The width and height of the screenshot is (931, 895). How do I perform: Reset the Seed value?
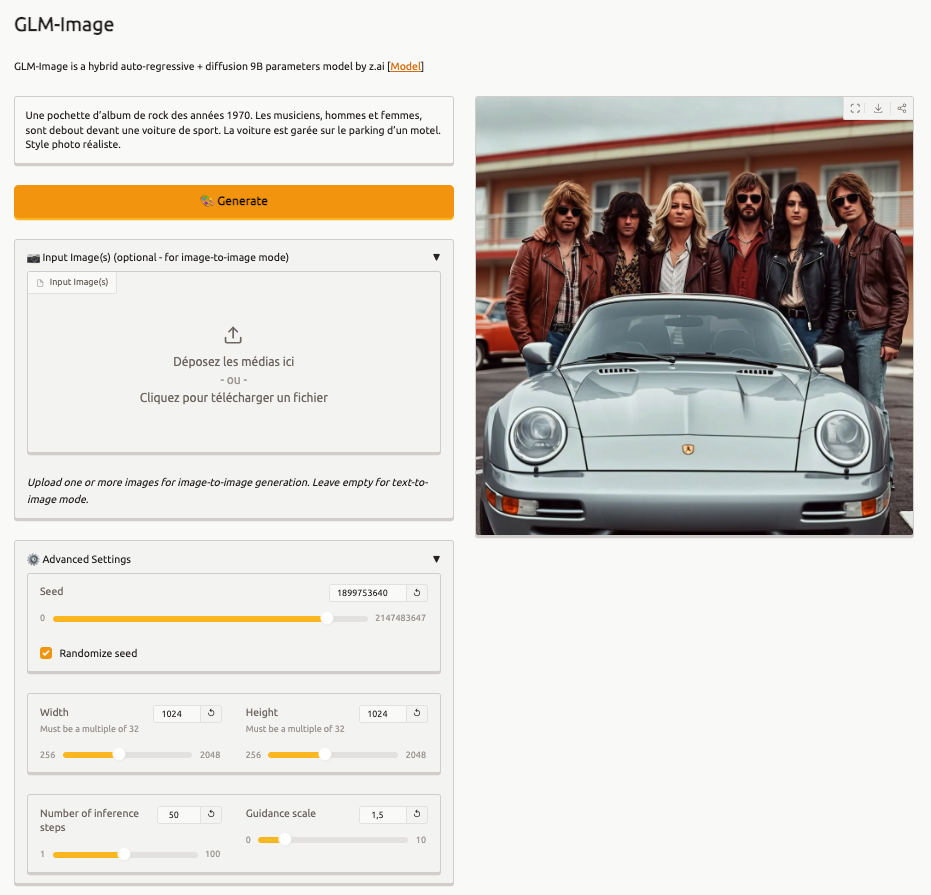(417, 593)
